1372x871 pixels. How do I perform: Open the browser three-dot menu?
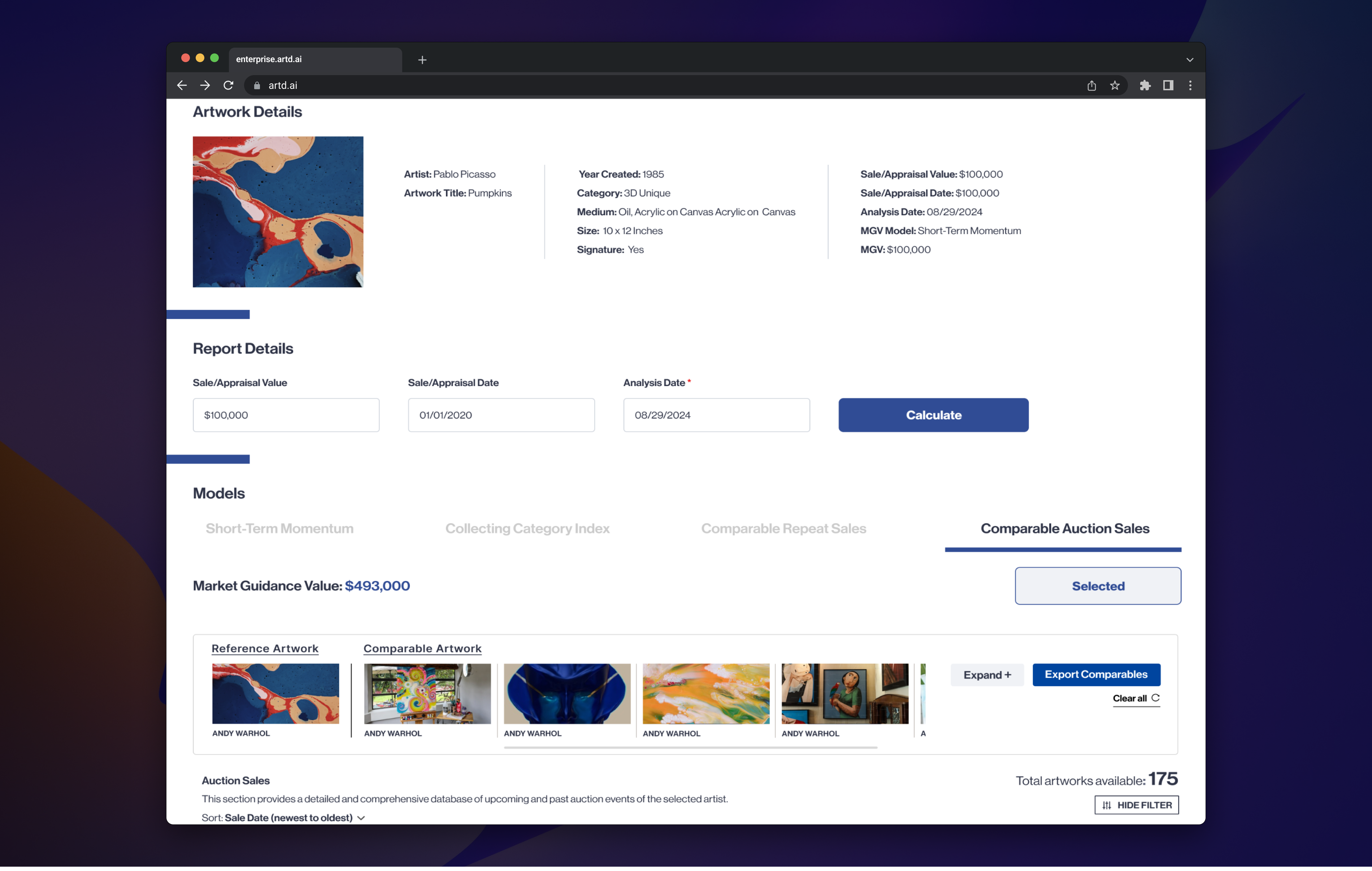pos(1190,86)
